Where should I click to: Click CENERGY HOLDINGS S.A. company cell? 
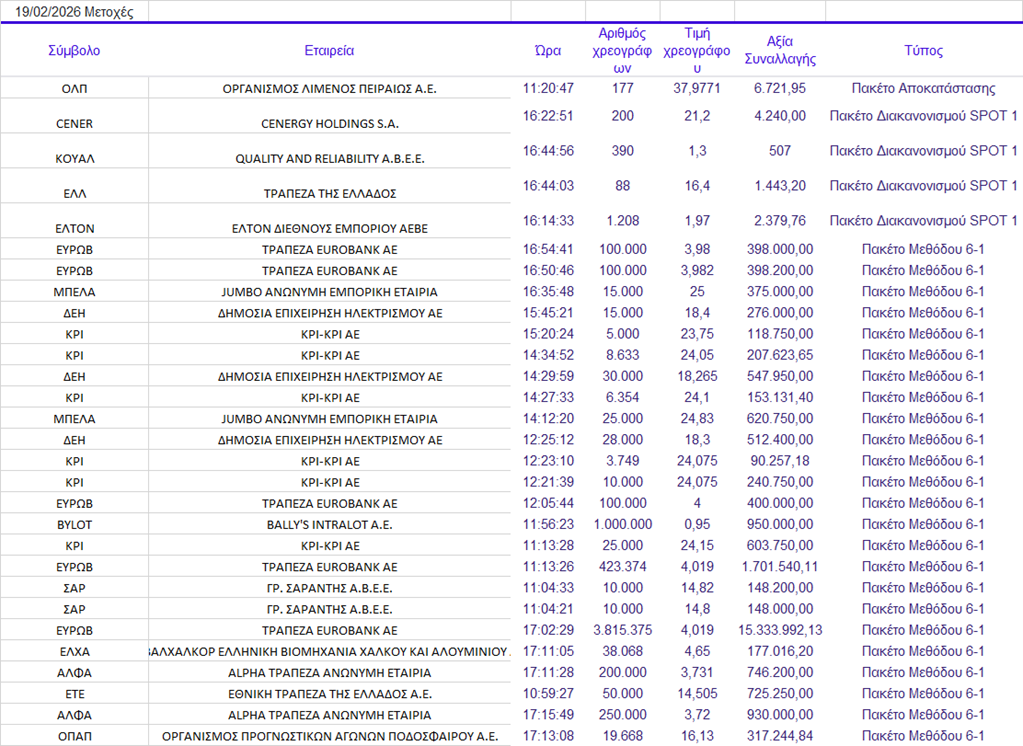pyautogui.click(x=329, y=123)
